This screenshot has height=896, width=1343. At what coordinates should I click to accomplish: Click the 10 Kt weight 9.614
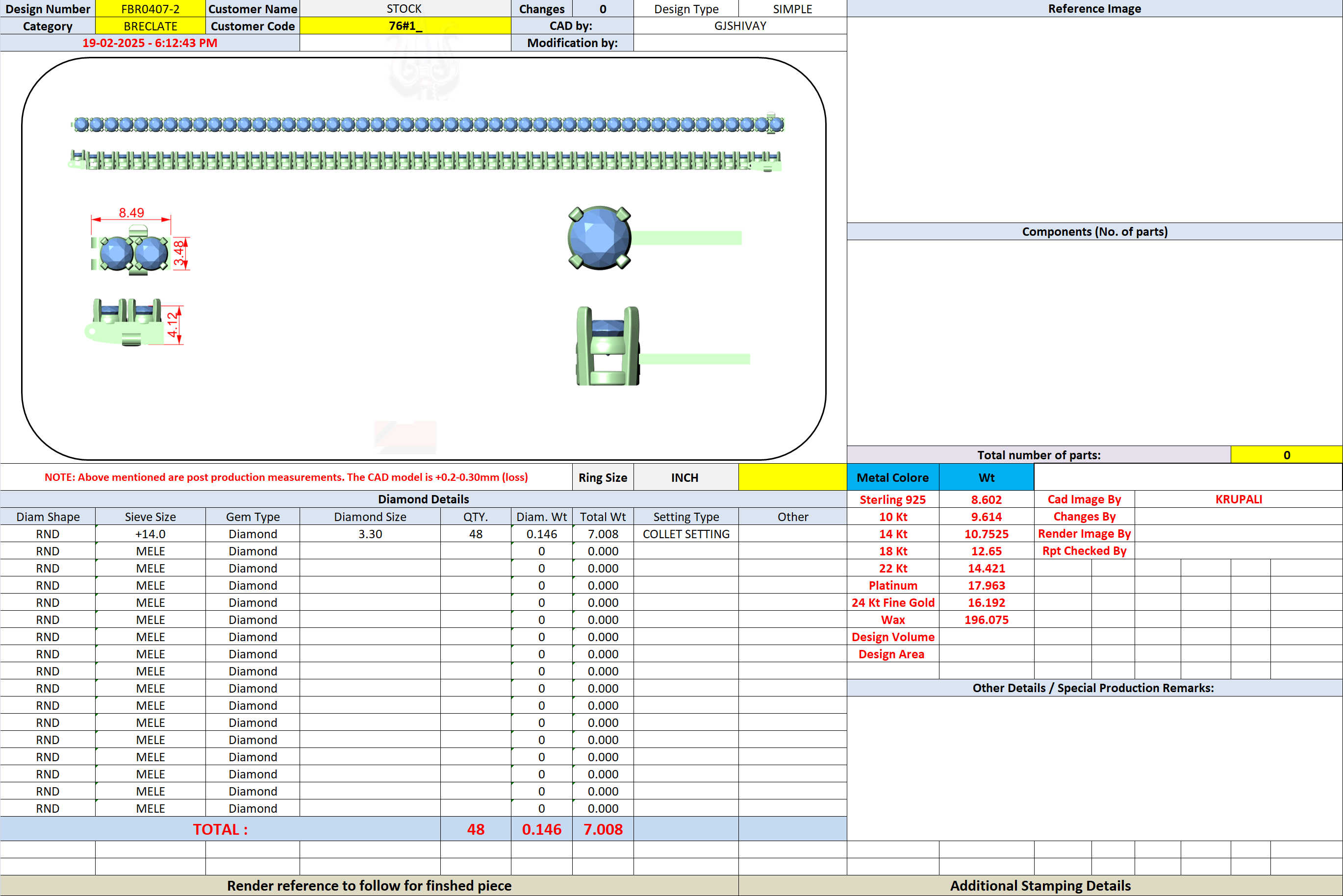click(987, 517)
